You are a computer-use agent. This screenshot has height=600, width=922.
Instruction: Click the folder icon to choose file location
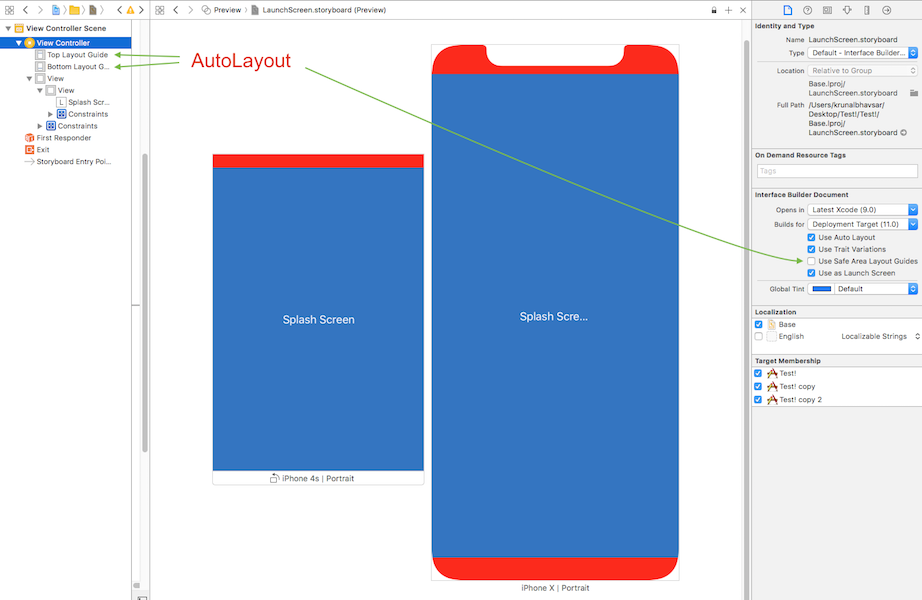tap(913, 93)
